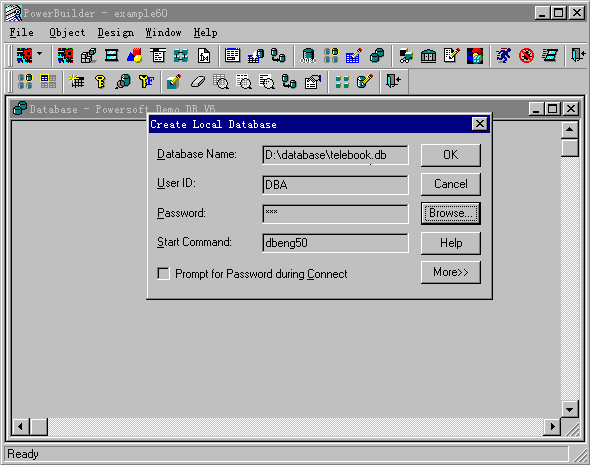
Task: Click the vertical scrollbar down arrow
Action: pos(569,409)
